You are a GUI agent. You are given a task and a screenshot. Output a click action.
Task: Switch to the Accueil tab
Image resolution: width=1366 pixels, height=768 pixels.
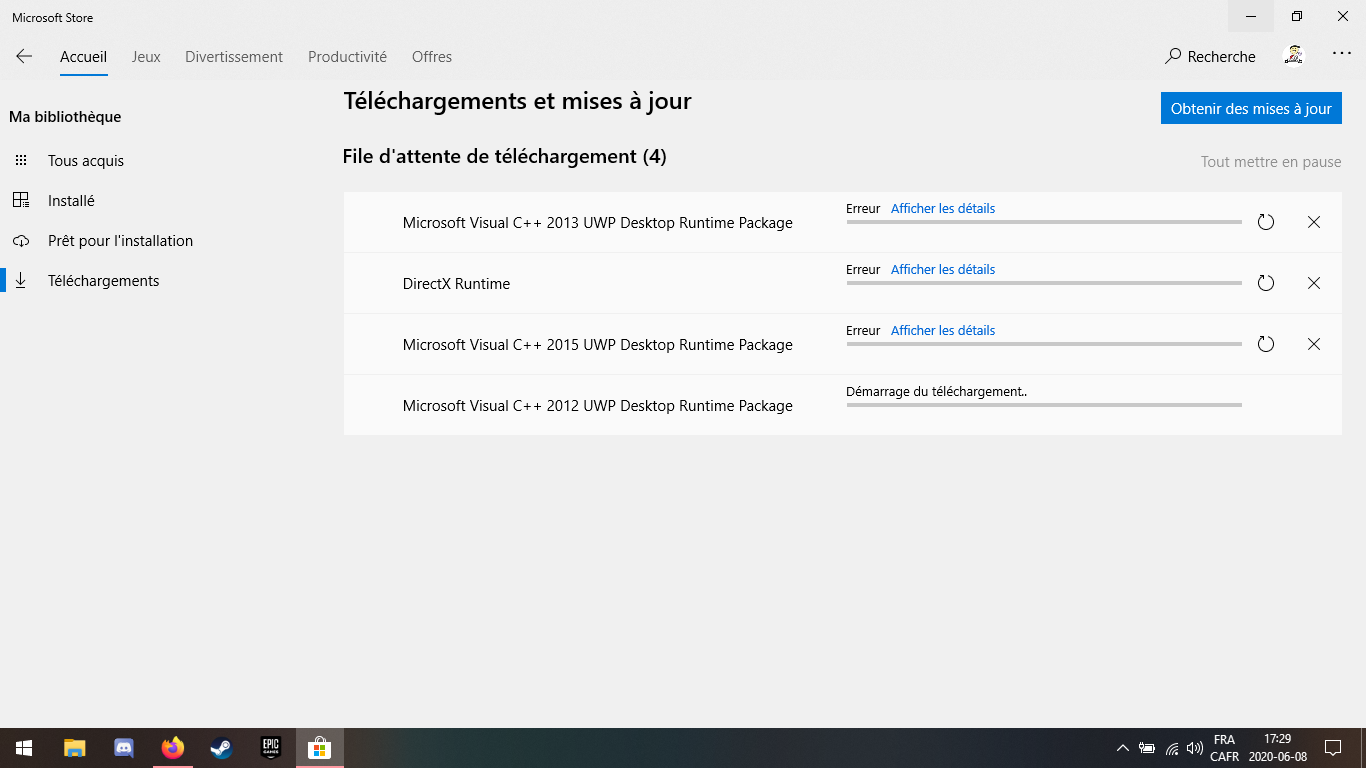click(x=83, y=57)
